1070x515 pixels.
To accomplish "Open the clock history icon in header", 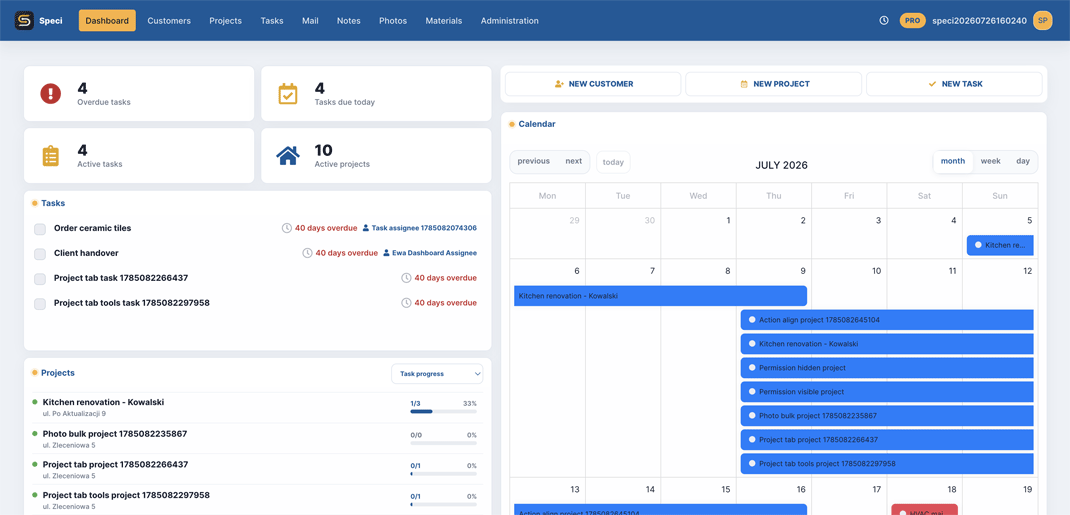I will (x=884, y=20).
